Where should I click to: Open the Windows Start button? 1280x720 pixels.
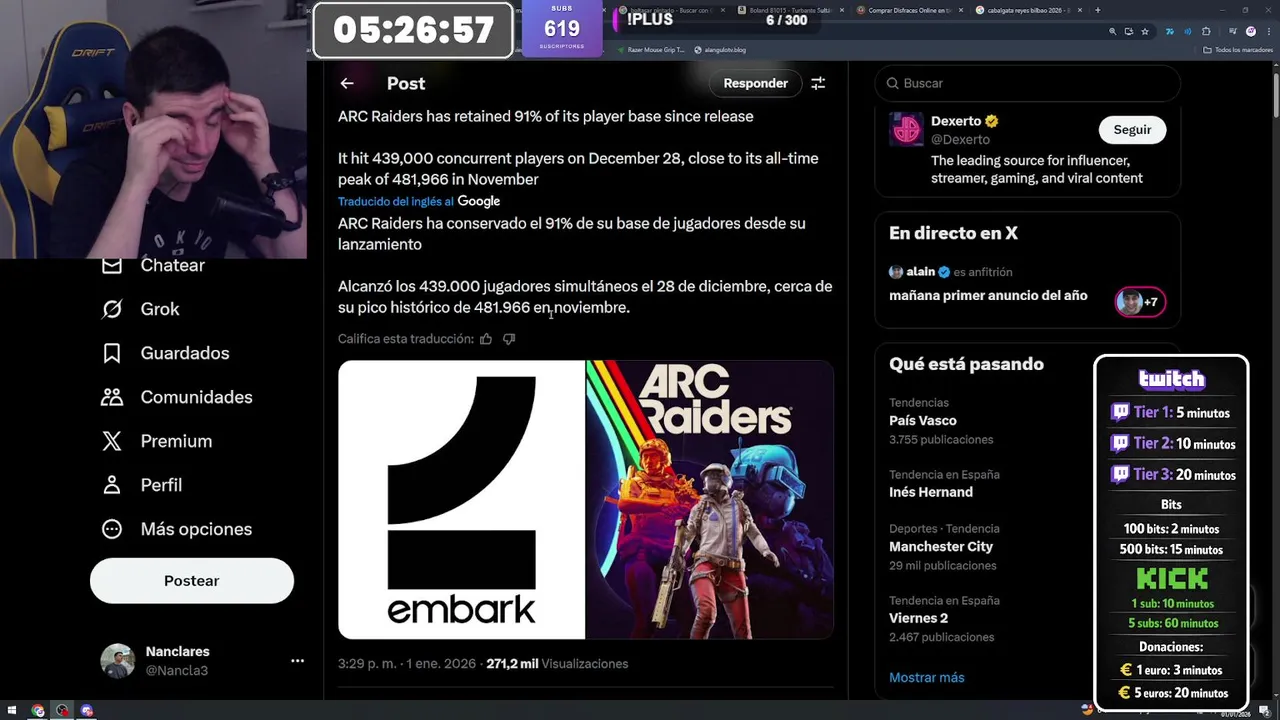pos(13,711)
